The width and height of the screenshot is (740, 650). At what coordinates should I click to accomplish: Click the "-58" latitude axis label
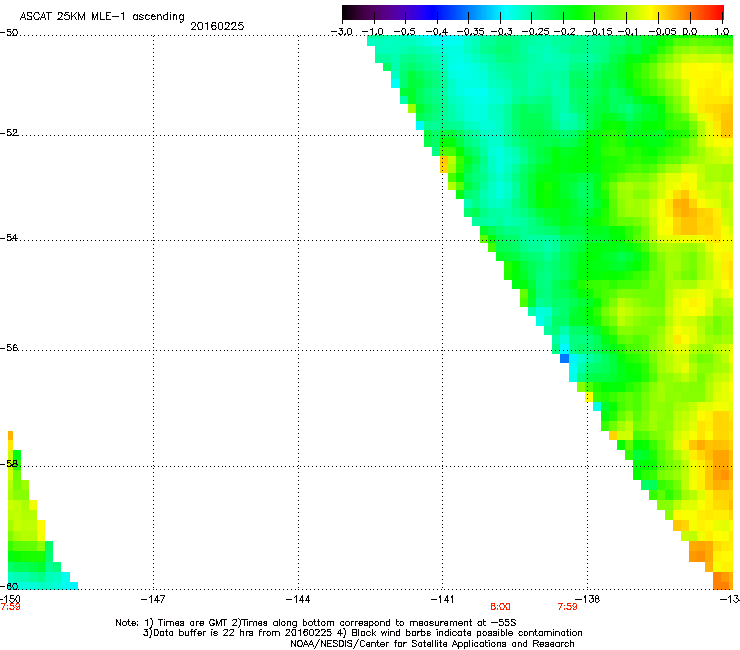click(x=9, y=464)
